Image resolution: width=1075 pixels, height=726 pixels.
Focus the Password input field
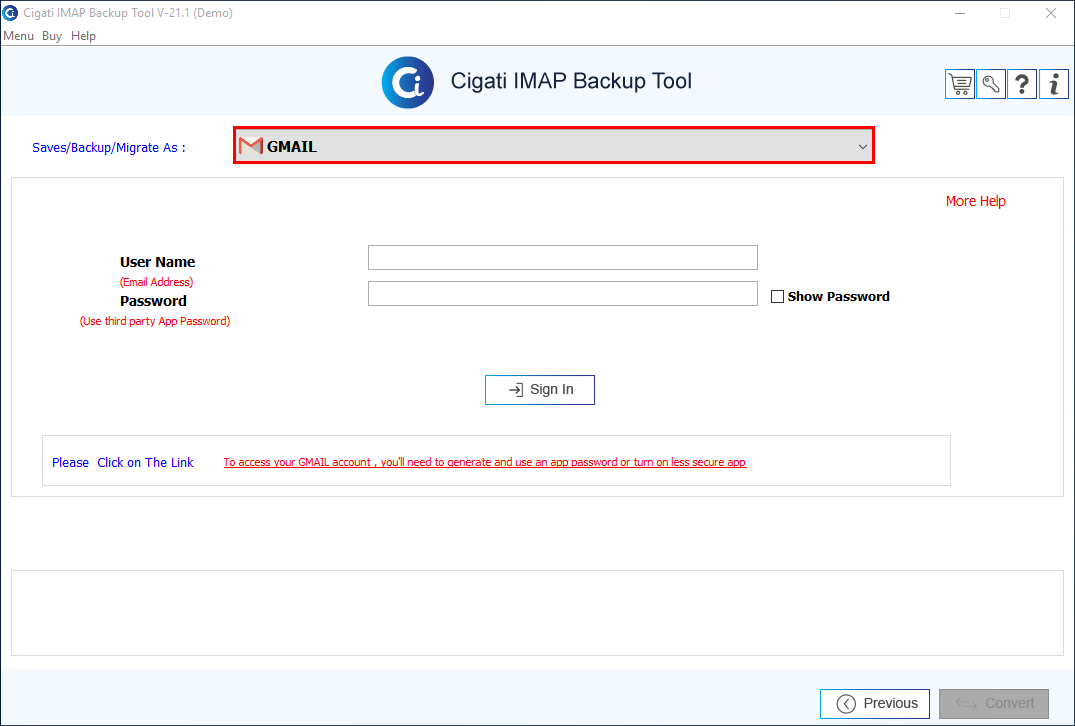(563, 293)
